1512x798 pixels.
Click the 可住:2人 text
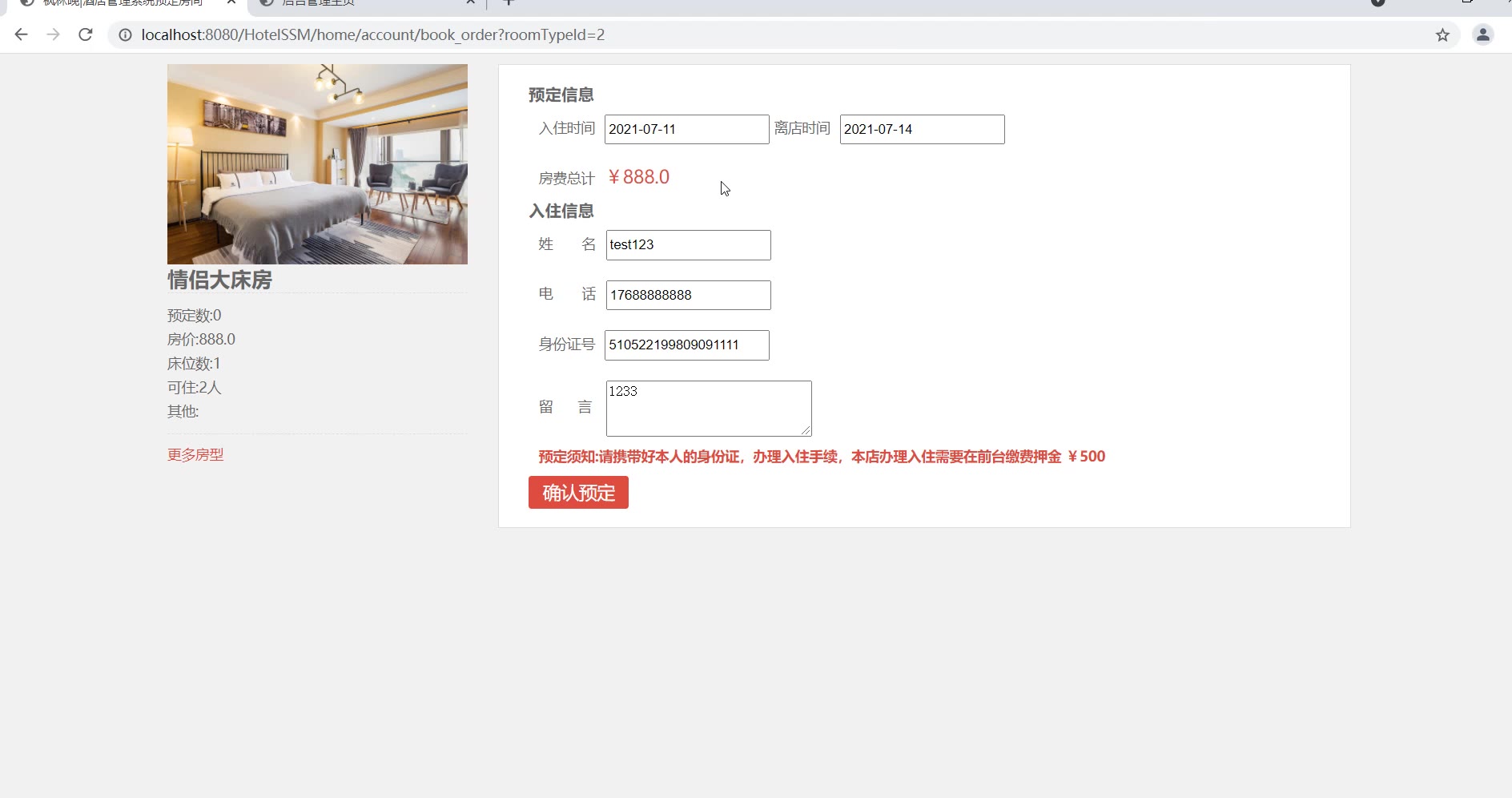pyautogui.click(x=195, y=388)
